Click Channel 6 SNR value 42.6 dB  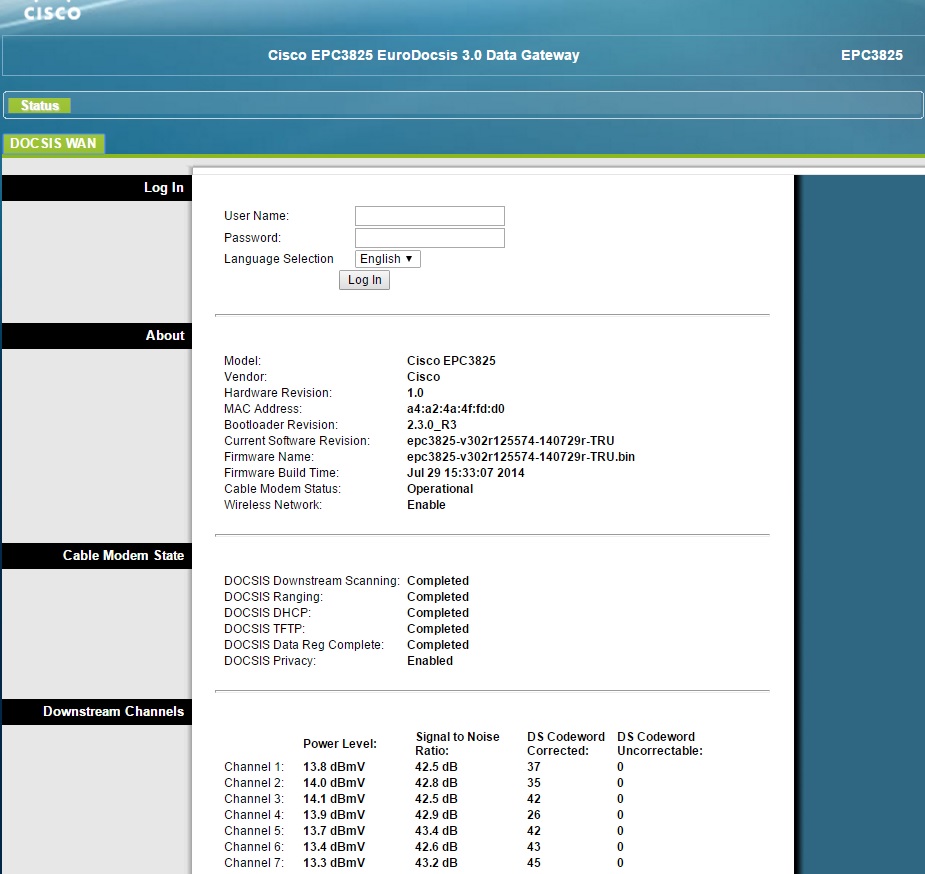point(436,846)
